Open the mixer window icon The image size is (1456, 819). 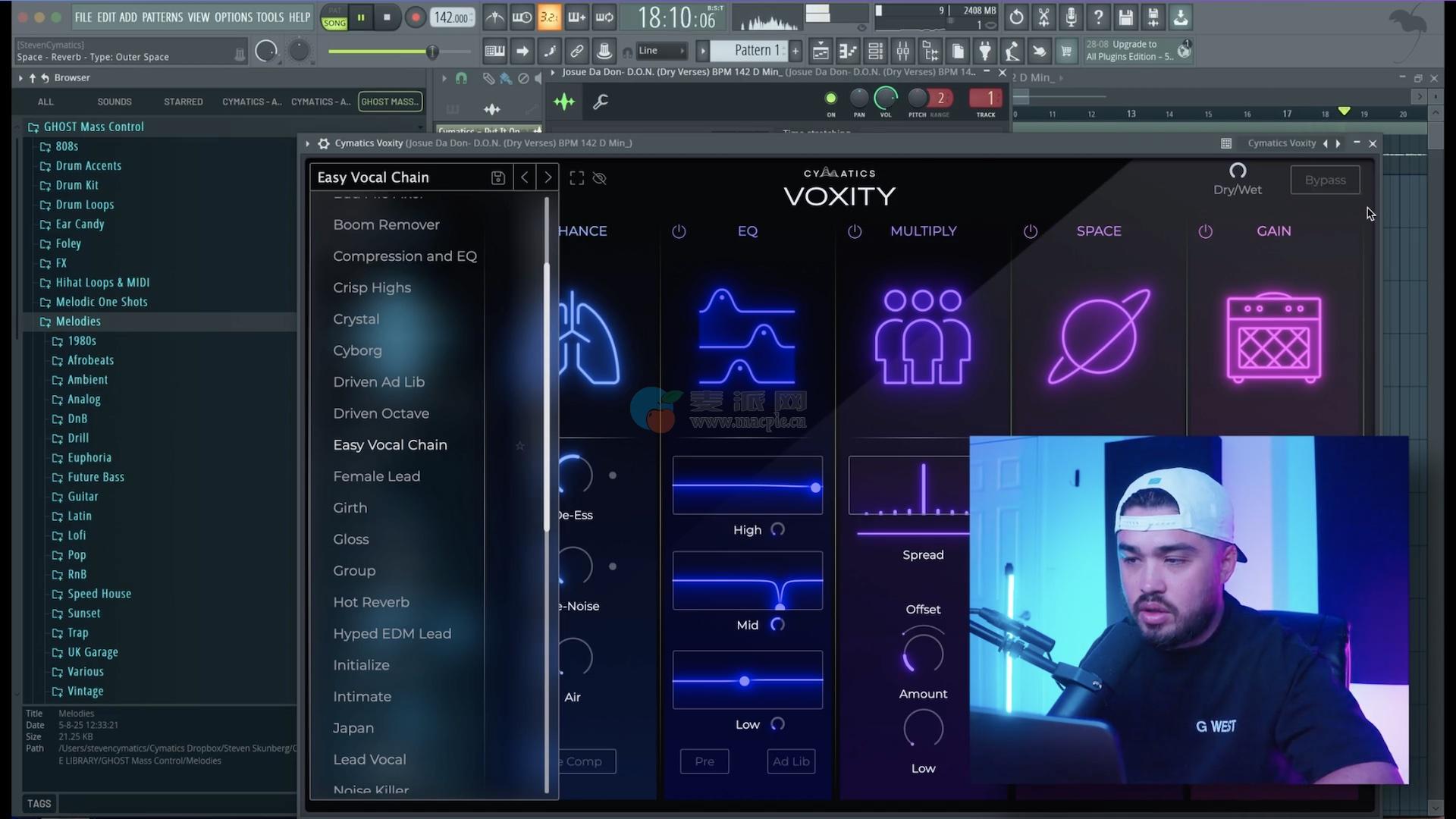[902, 52]
